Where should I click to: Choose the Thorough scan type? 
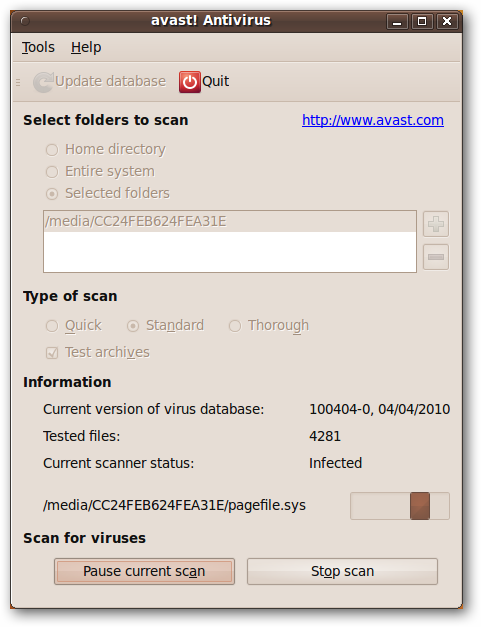tap(235, 326)
